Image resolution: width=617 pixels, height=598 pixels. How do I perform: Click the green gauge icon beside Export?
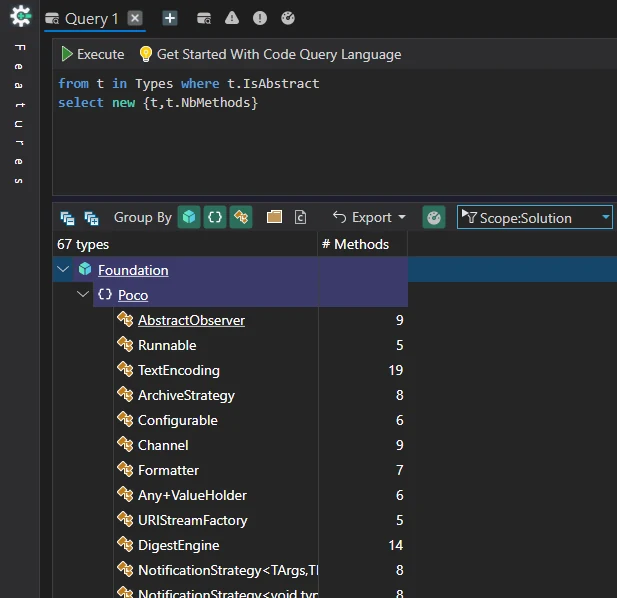pyautogui.click(x=434, y=217)
